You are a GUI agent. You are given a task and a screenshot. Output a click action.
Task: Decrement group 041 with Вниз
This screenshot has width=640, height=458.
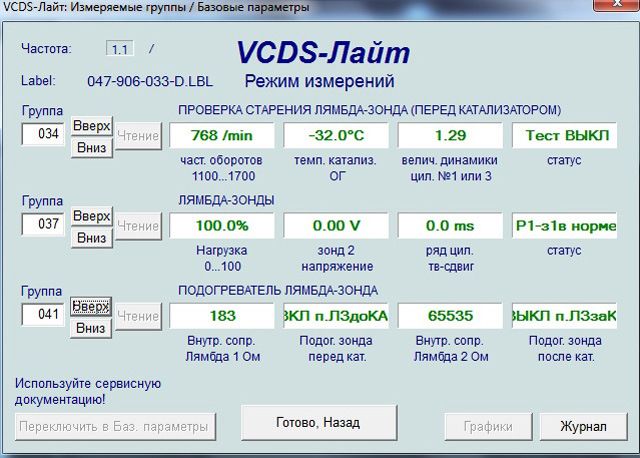[91, 328]
